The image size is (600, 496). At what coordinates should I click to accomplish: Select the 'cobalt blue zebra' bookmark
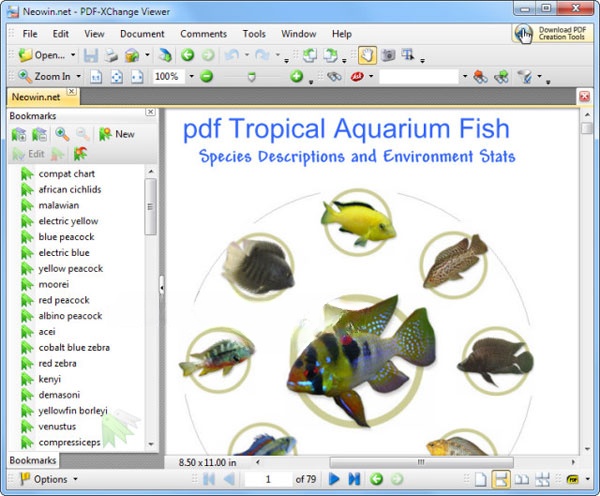point(74,348)
